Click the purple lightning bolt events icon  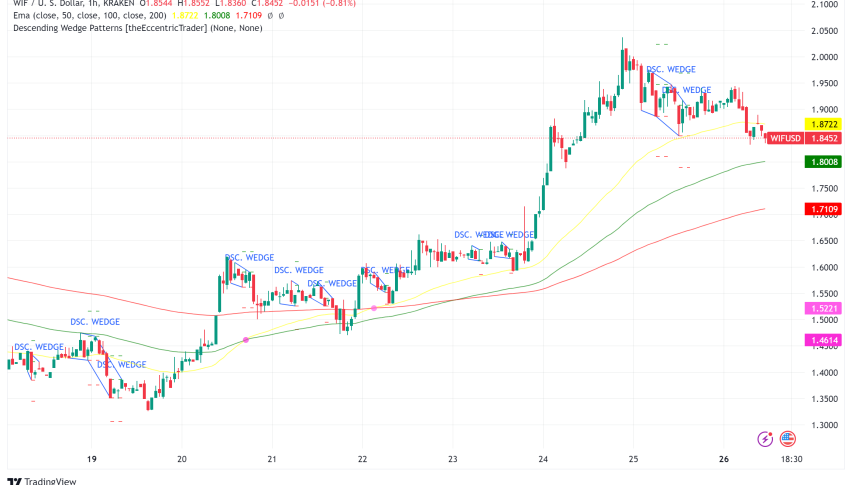[765, 439]
